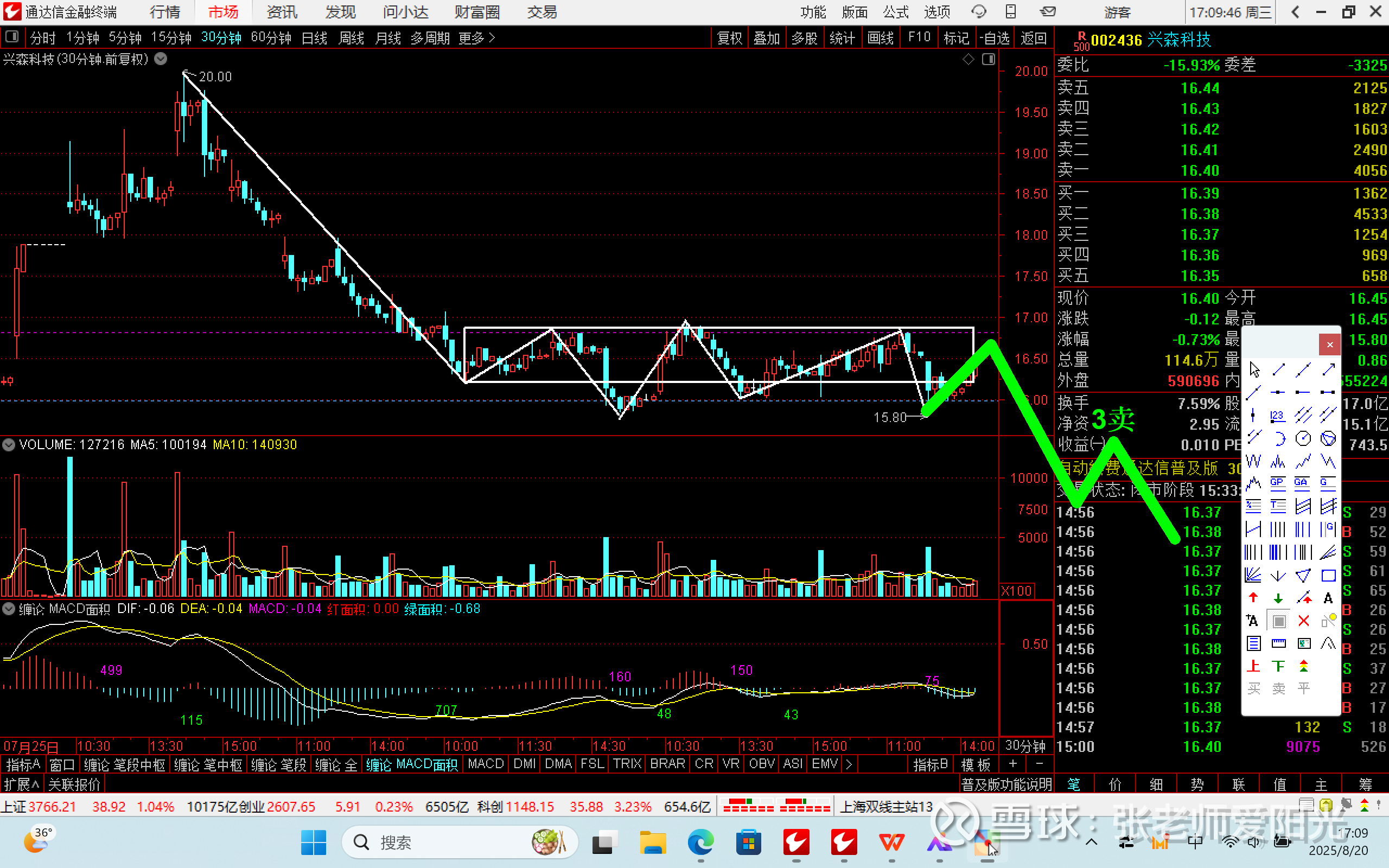Select the triangle drawing tool

tap(1303, 575)
